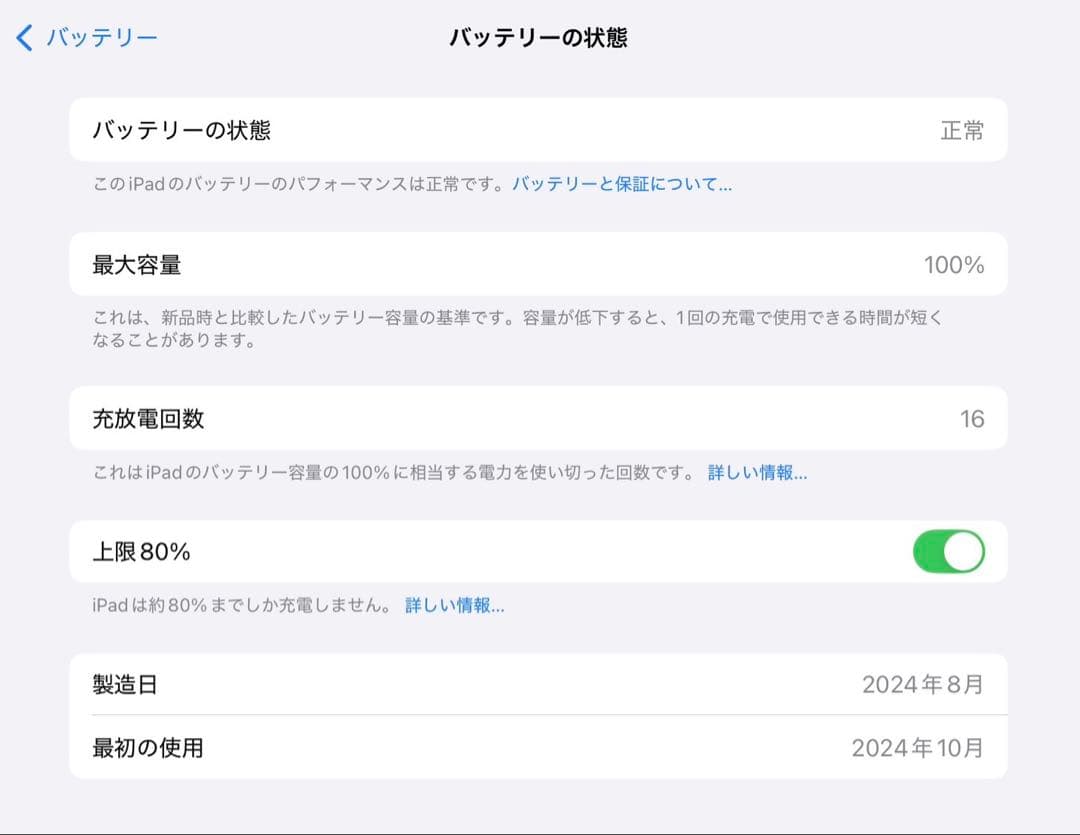This screenshot has height=835, width=1080.
Task: Tap the cycle count value 16
Action: coord(975,419)
